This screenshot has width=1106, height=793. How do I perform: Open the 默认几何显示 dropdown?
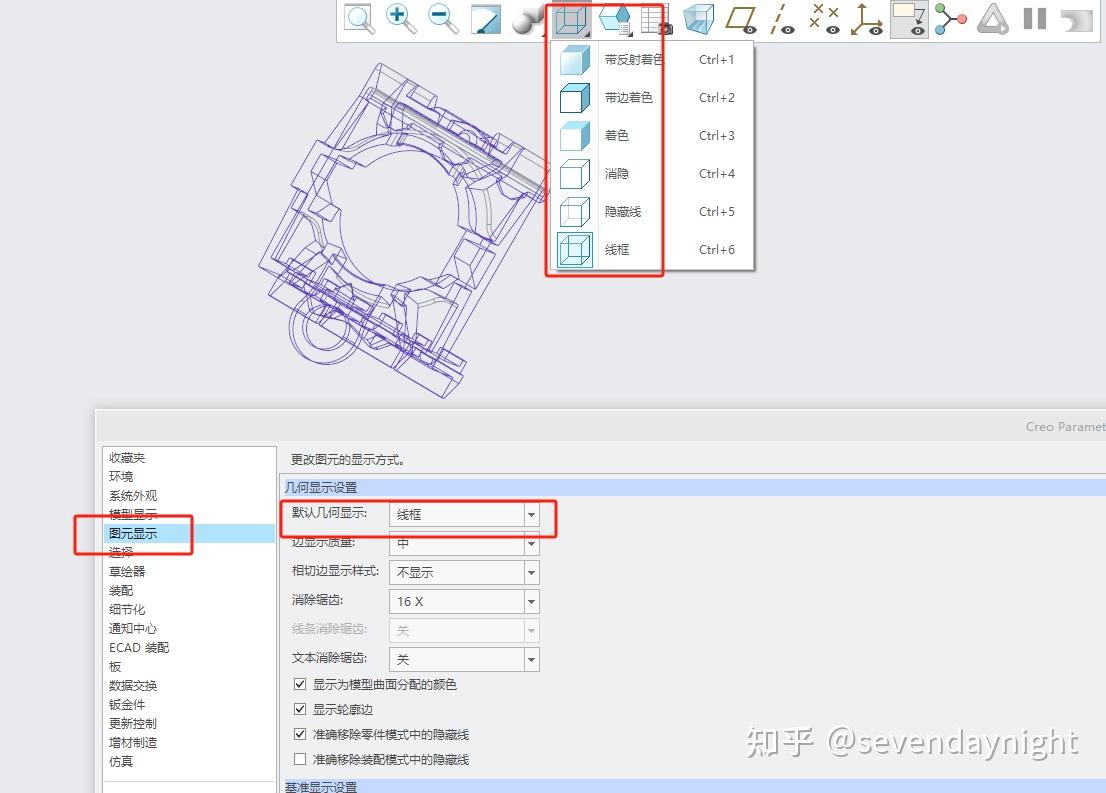(529, 514)
